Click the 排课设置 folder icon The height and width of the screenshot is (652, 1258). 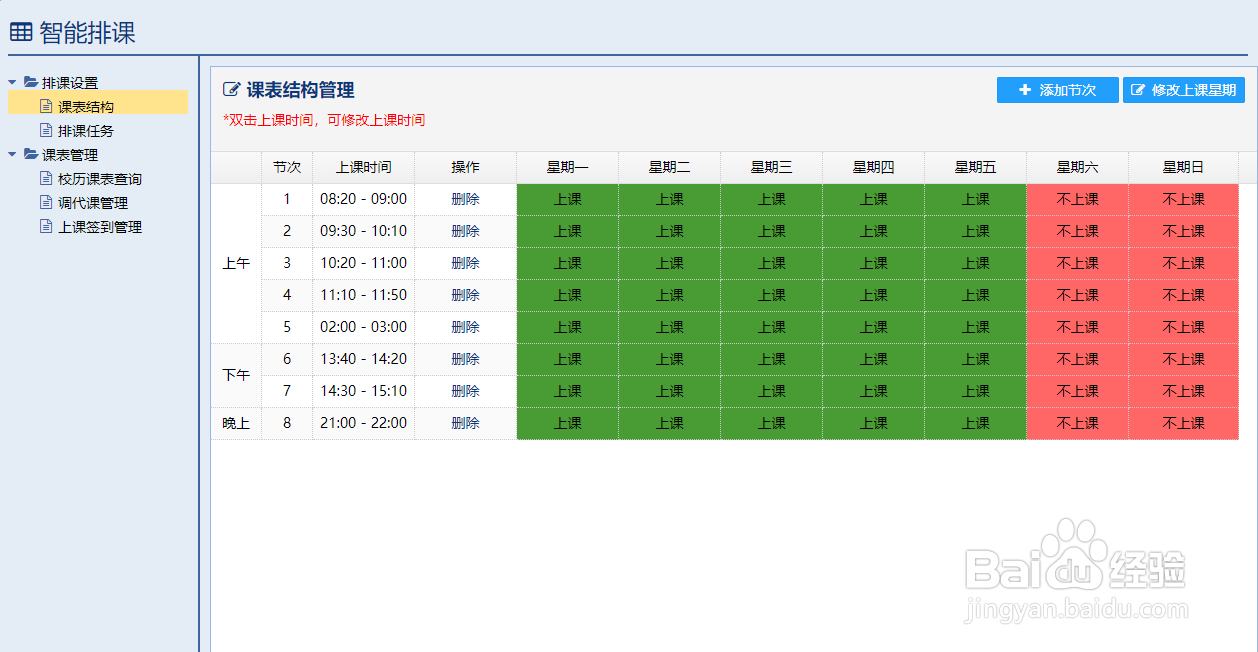(x=31, y=82)
